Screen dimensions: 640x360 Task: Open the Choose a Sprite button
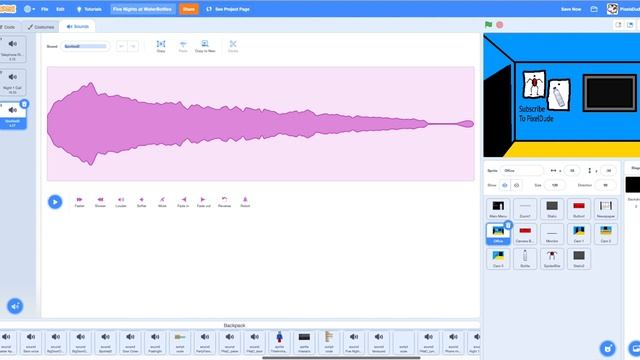pos(608,349)
